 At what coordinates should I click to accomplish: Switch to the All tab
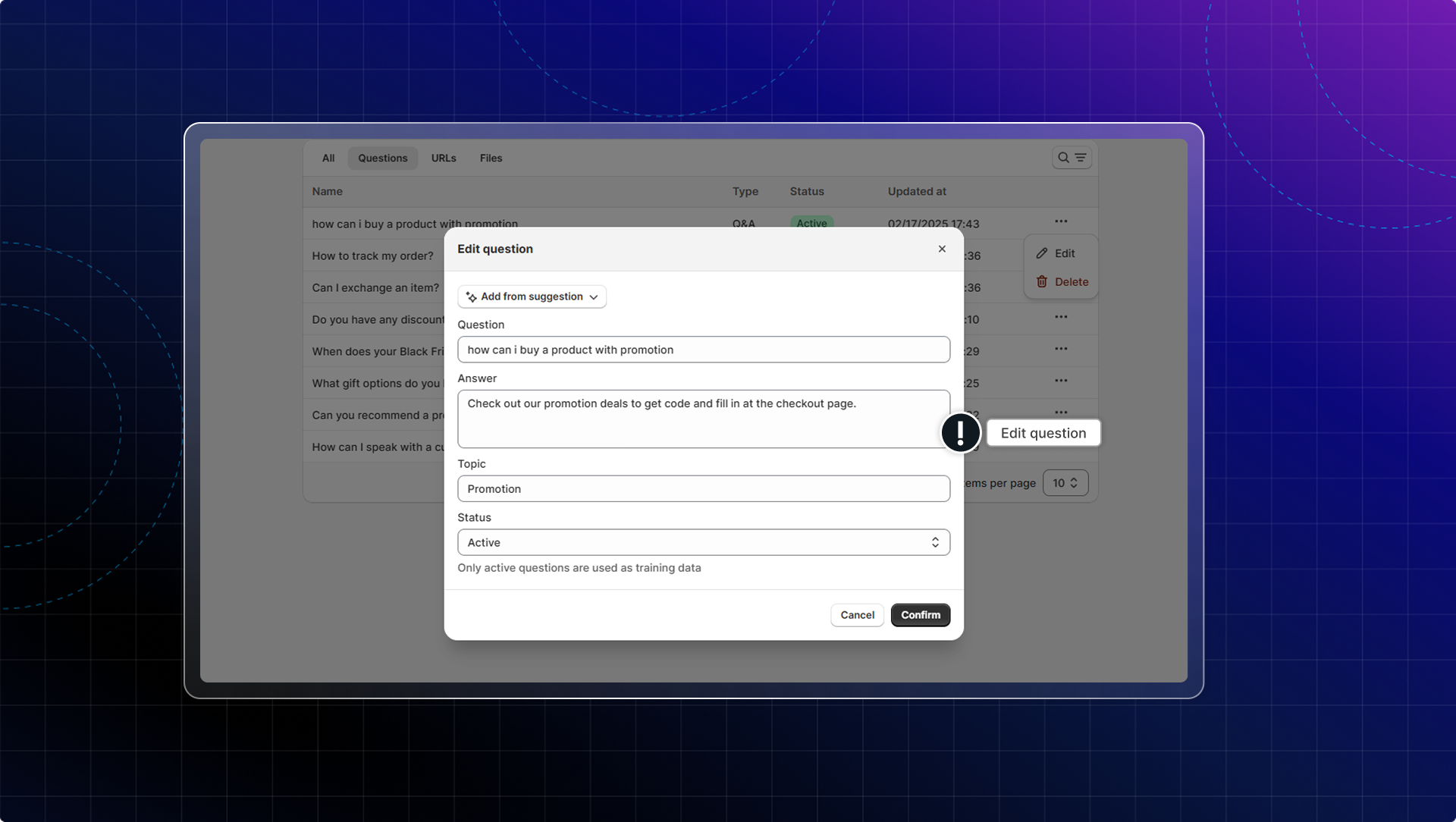point(328,158)
